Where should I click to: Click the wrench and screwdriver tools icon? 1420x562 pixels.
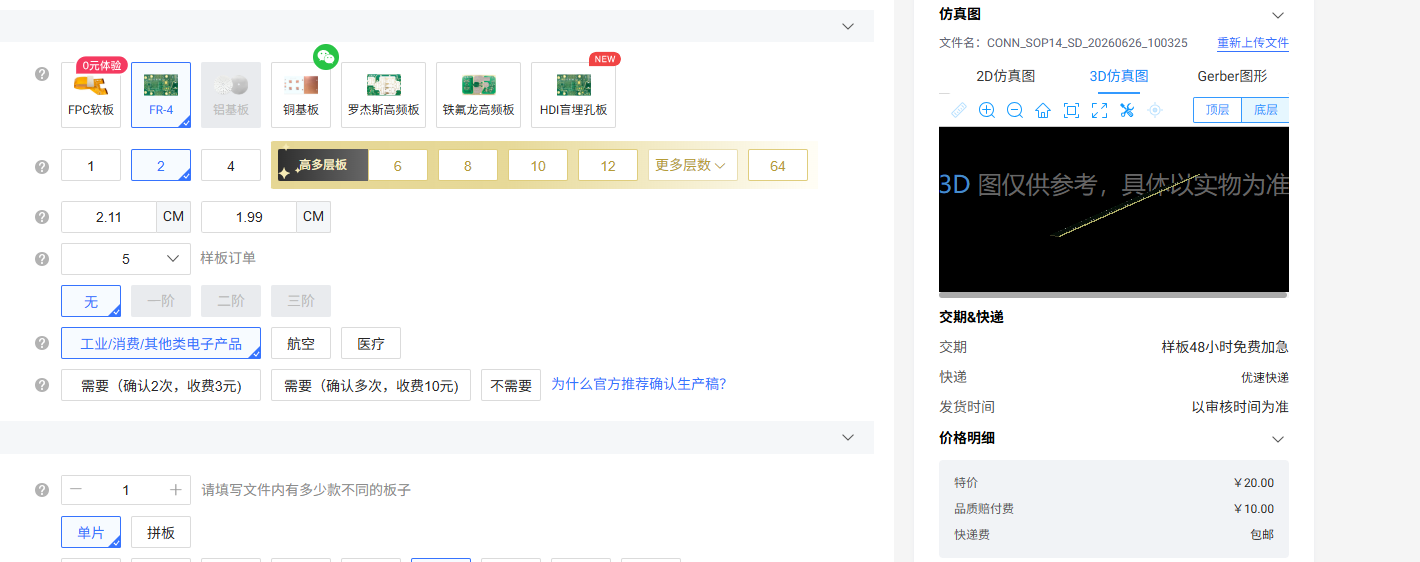(x=1127, y=110)
